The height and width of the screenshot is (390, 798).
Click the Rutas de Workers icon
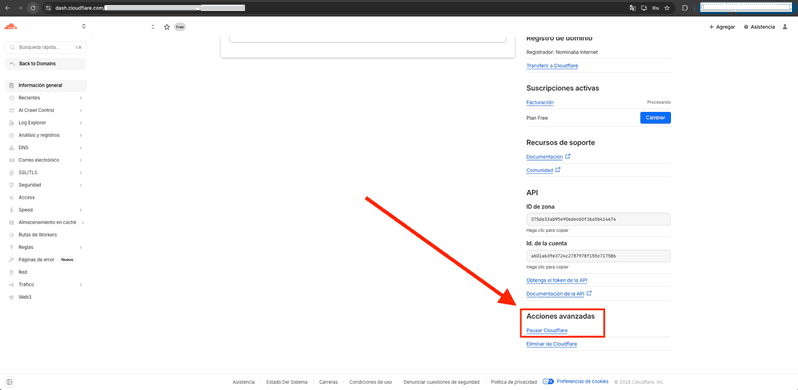[x=12, y=235]
